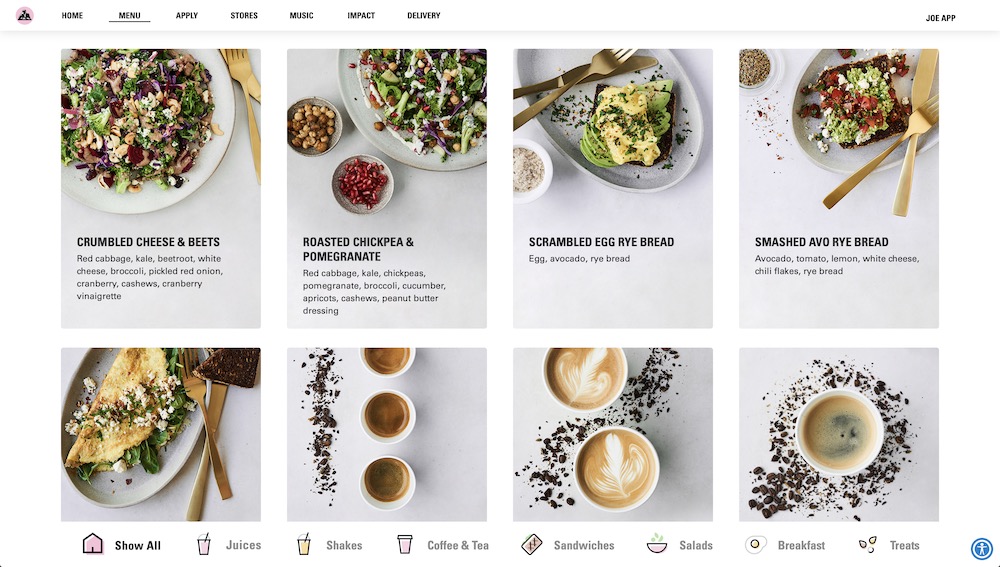The image size is (1000, 567).
Task: Click the Salads bowl icon
Action: click(657, 544)
